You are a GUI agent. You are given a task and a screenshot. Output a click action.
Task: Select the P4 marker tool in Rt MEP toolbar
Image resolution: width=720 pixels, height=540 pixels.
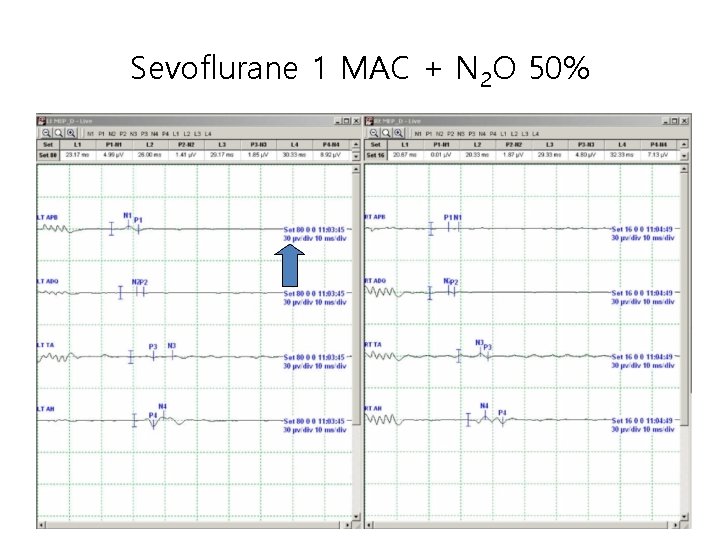[x=493, y=134]
